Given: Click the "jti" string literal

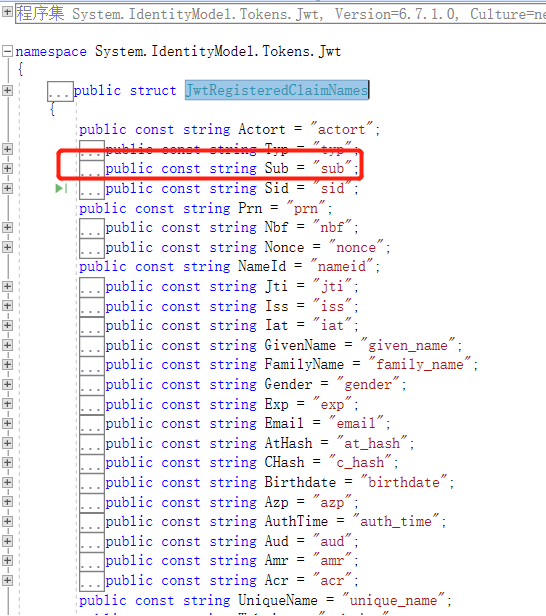Looking at the screenshot, I should pyautogui.click(x=332, y=286).
